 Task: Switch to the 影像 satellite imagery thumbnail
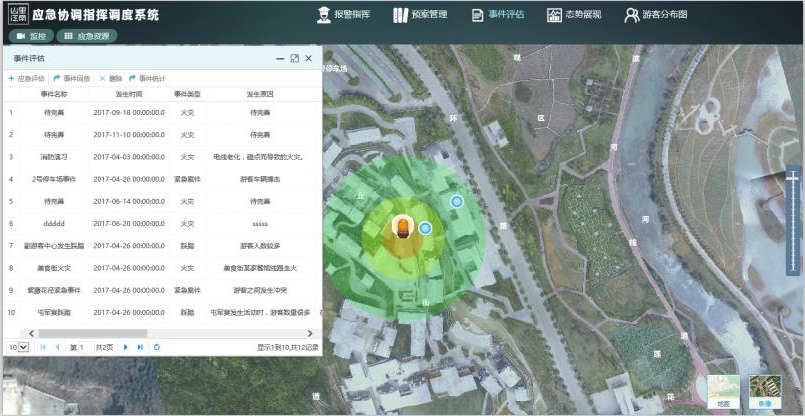click(765, 392)
